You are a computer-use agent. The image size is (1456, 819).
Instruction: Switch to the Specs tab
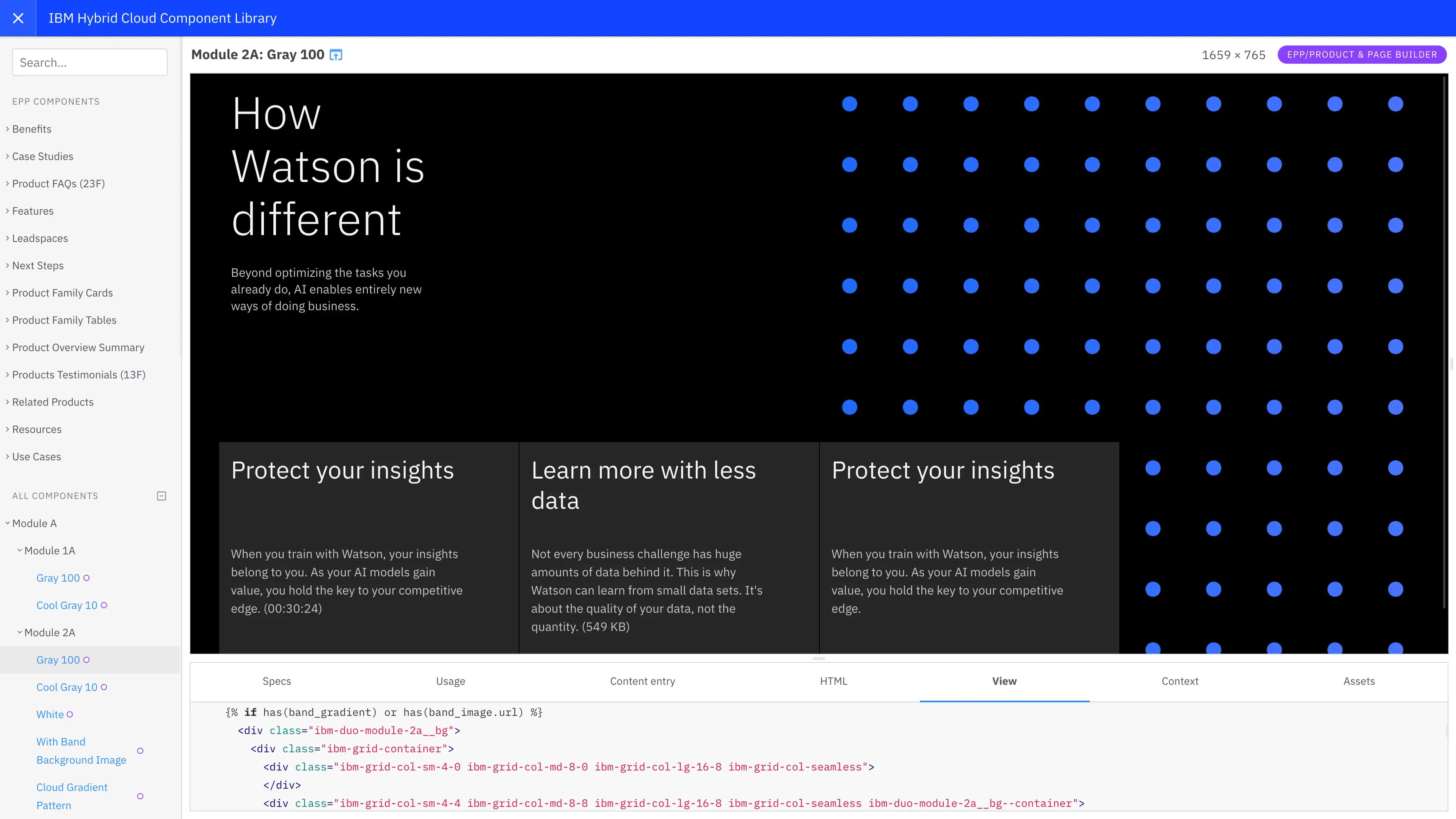coord(276,681)
